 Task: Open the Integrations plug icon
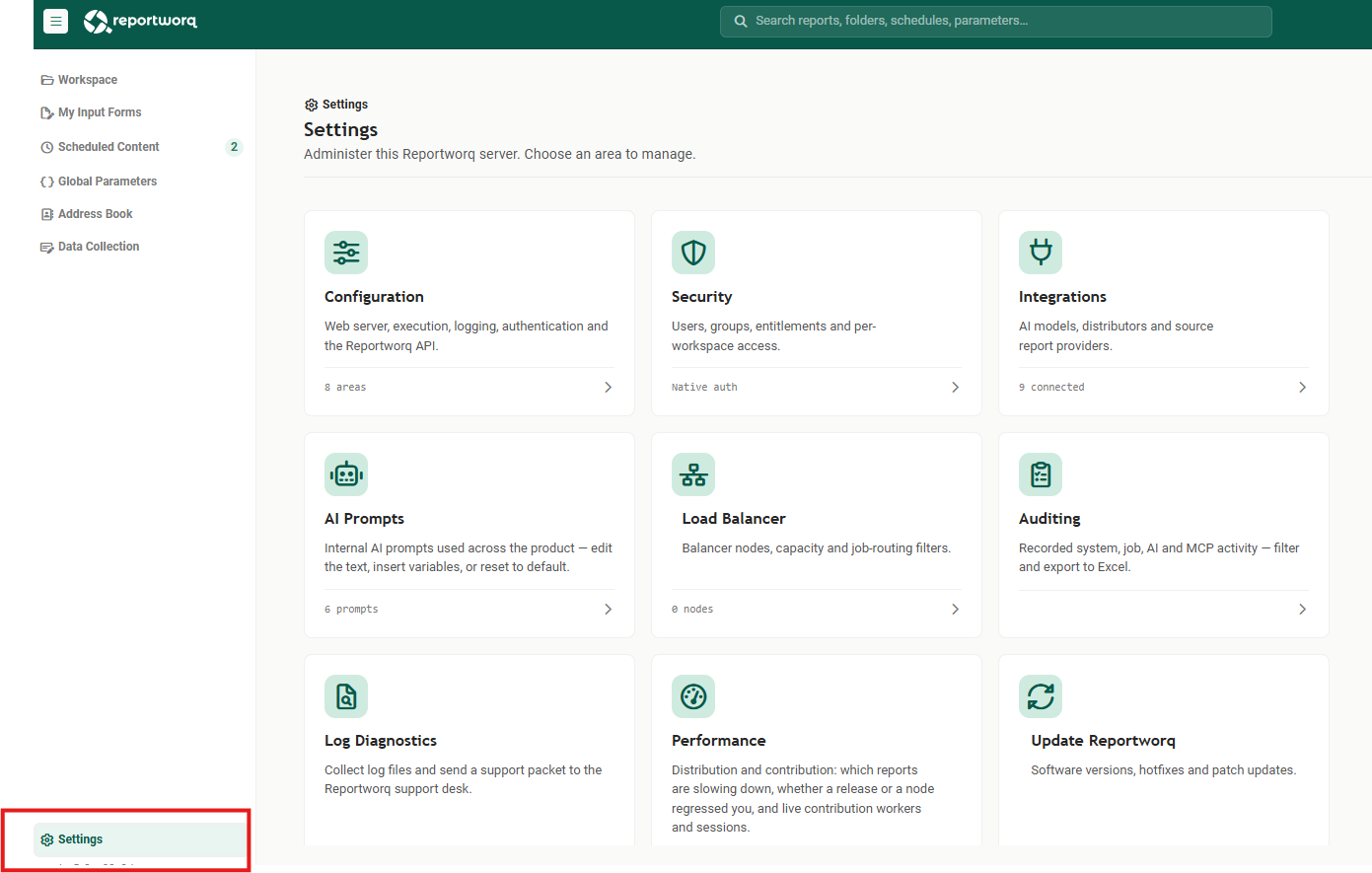coord(1041,253)
